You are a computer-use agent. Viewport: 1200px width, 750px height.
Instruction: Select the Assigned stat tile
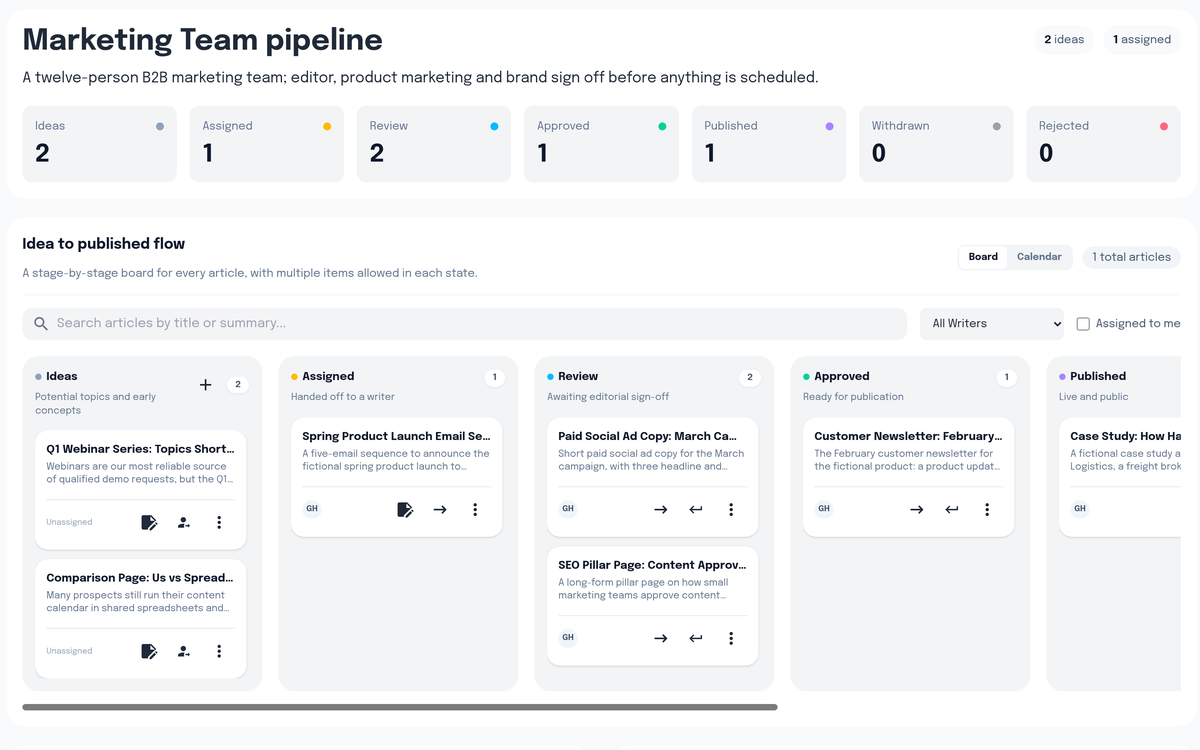pyautogui.click(x=267, y=144)
